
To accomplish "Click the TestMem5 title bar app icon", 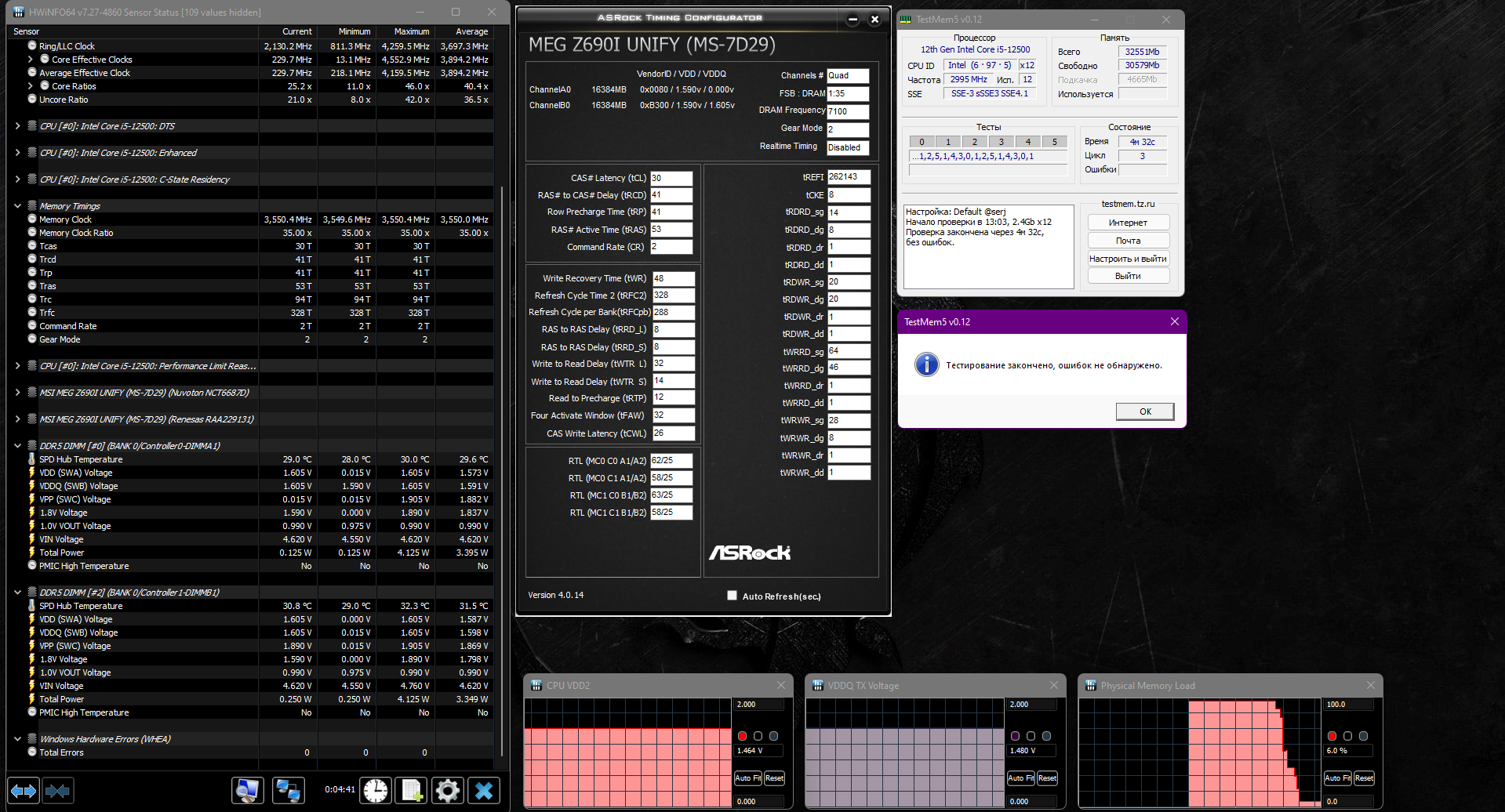I will (906, 19).
